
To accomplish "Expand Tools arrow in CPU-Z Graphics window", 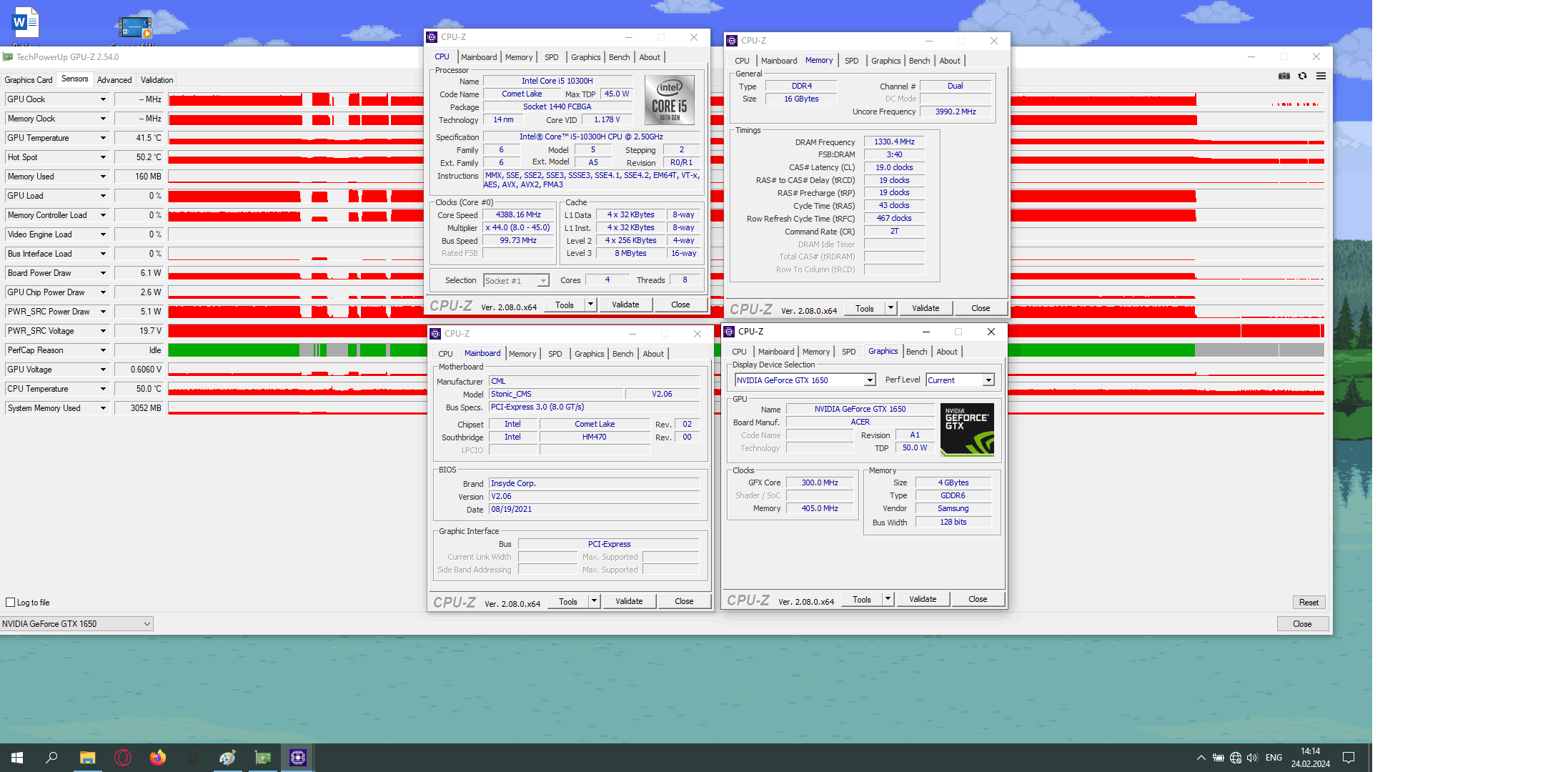I will tap(888, 599).
